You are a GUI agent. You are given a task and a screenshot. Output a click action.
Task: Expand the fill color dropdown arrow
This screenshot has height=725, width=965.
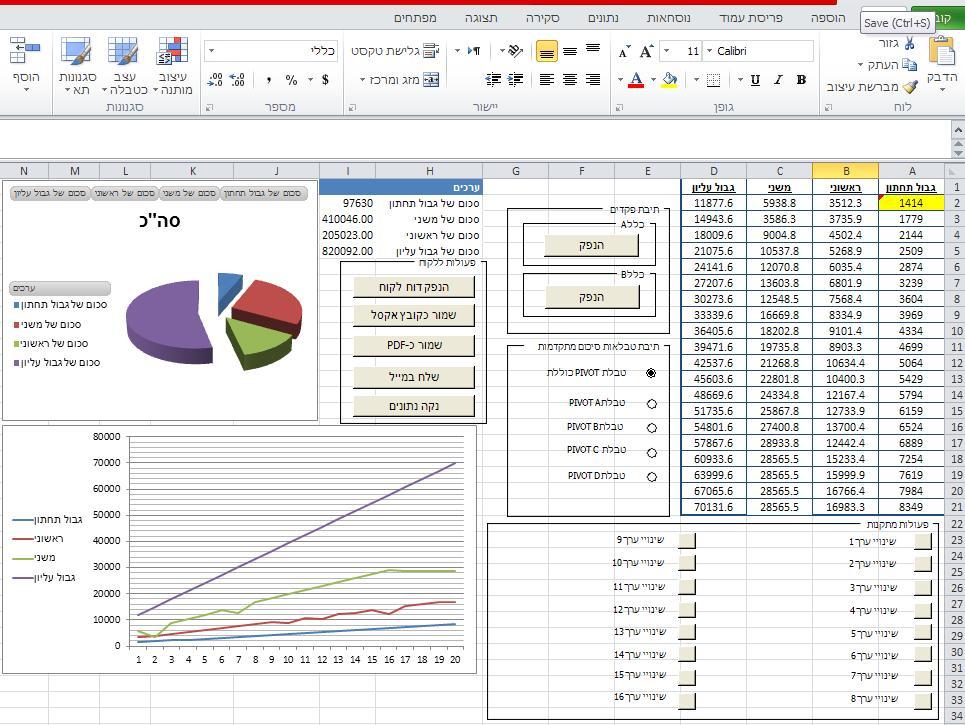[653, 80]
